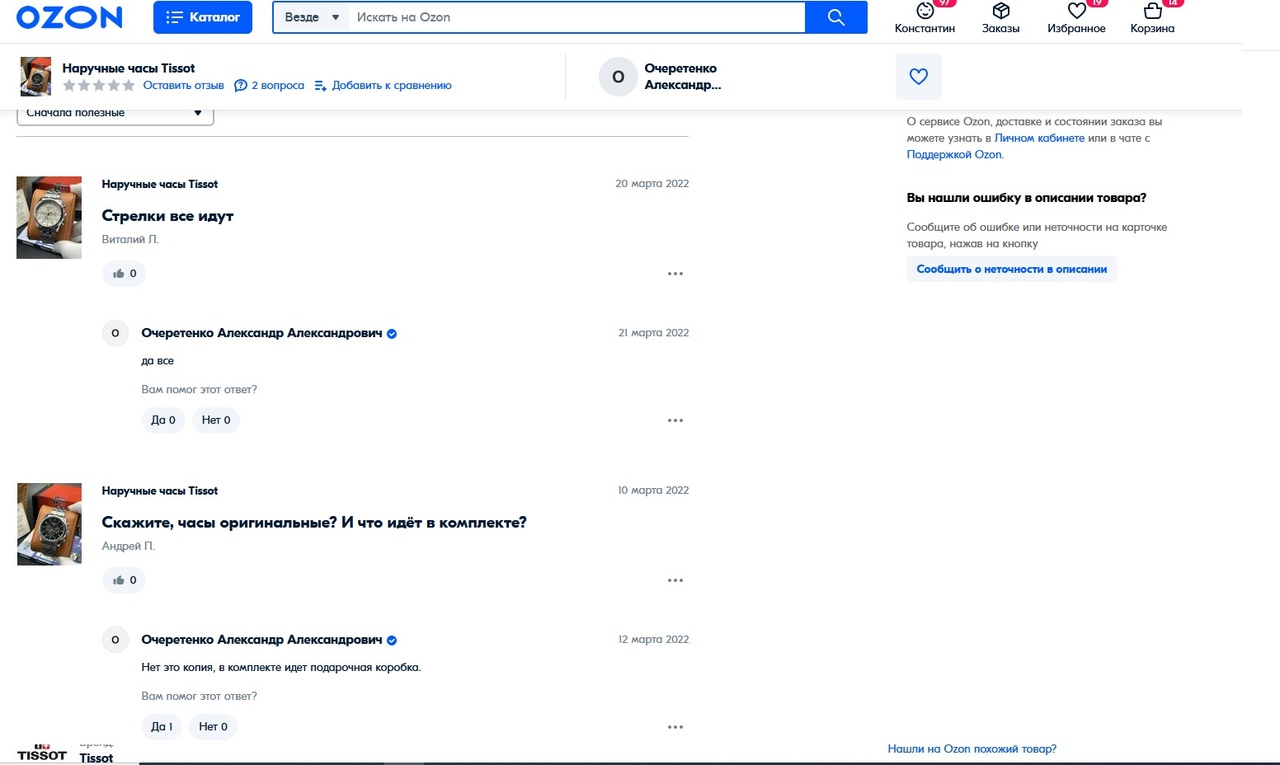This screenshot has height=765, width=1280.
Task: Open the Заказы box icon
Action: [x=1001, y=10]
